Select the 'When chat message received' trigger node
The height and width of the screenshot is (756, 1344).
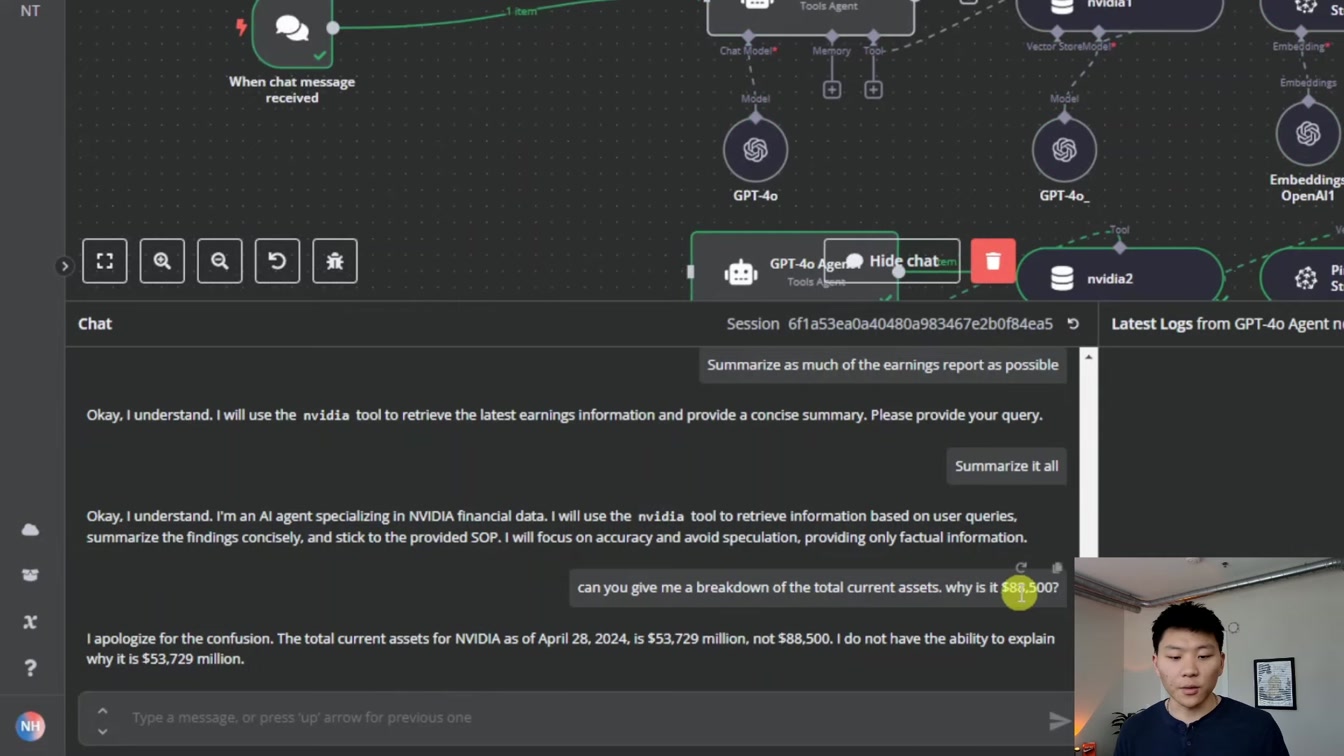point(292,32)
